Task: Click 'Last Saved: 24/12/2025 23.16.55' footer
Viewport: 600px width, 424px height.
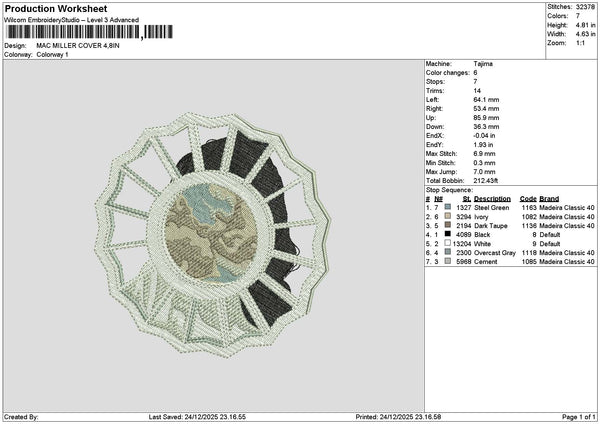Action: click(x=197, y=417)
